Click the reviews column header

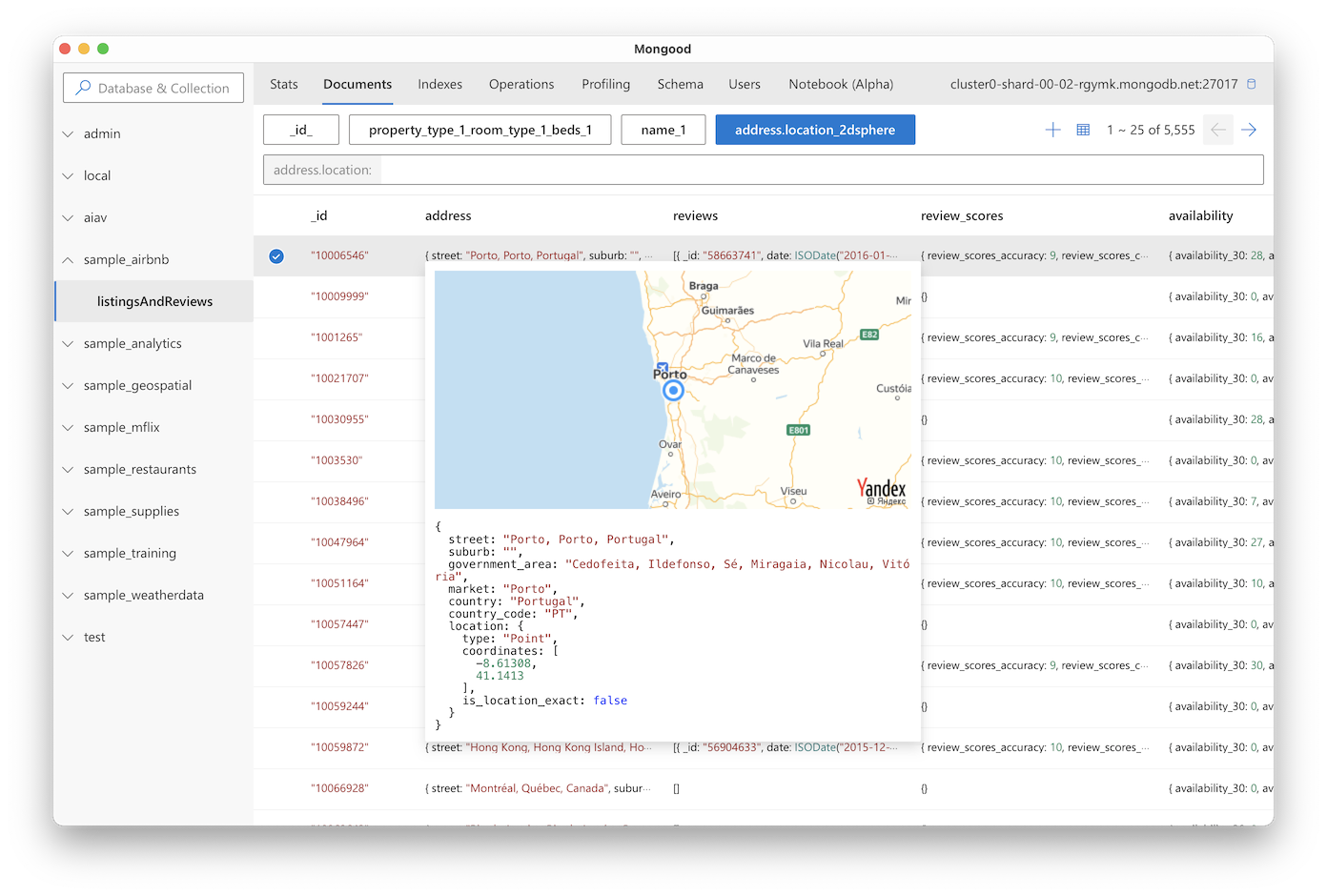click(x=695, y=215)
